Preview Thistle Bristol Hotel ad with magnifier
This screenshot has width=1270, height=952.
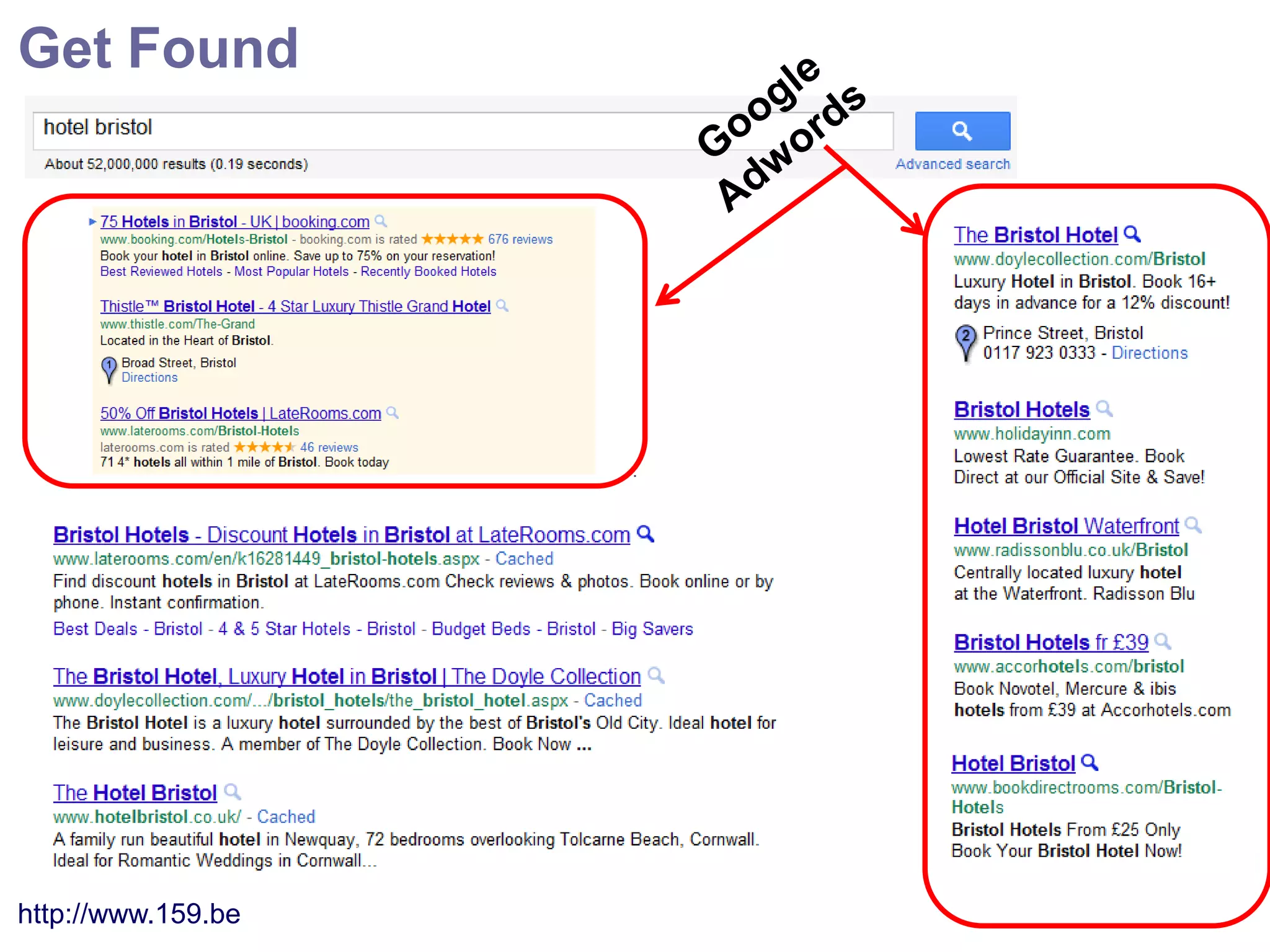tap(503, 306)
